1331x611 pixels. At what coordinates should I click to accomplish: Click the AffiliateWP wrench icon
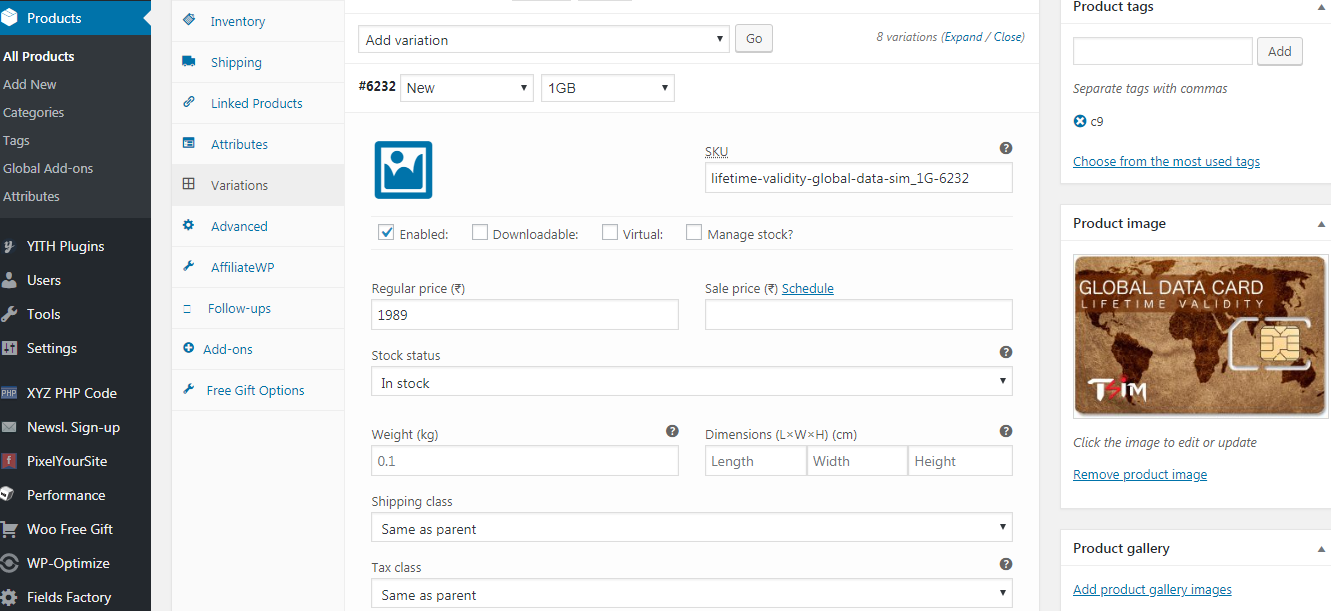tap(189, 266)
